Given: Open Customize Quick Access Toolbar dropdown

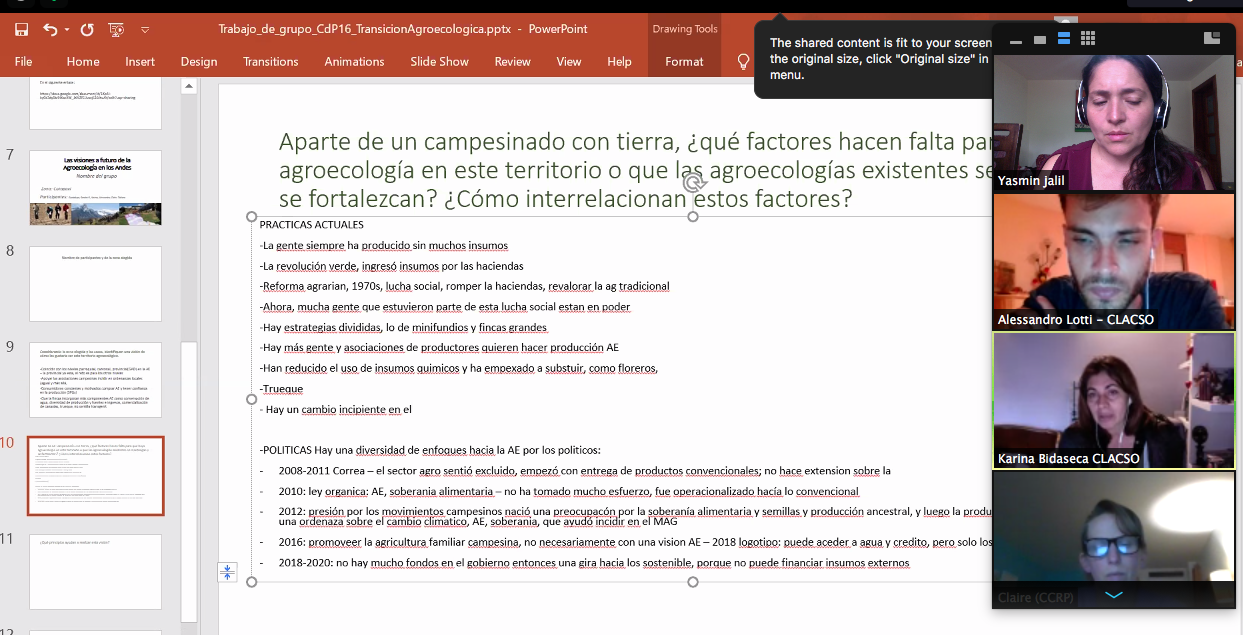Looking at the screenshot, I should pos(145,30).
